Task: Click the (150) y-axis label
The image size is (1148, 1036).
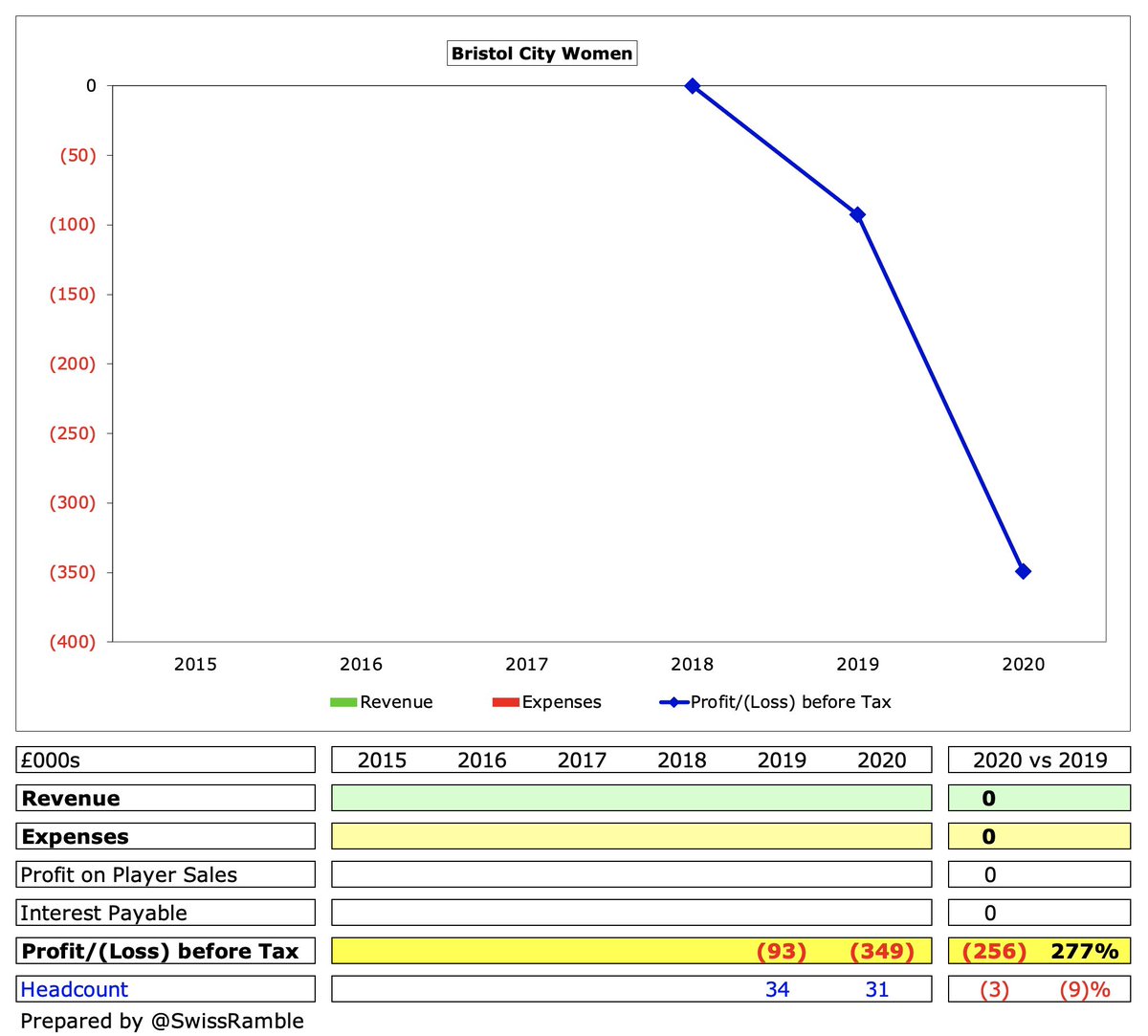Action: coord(74,295)
